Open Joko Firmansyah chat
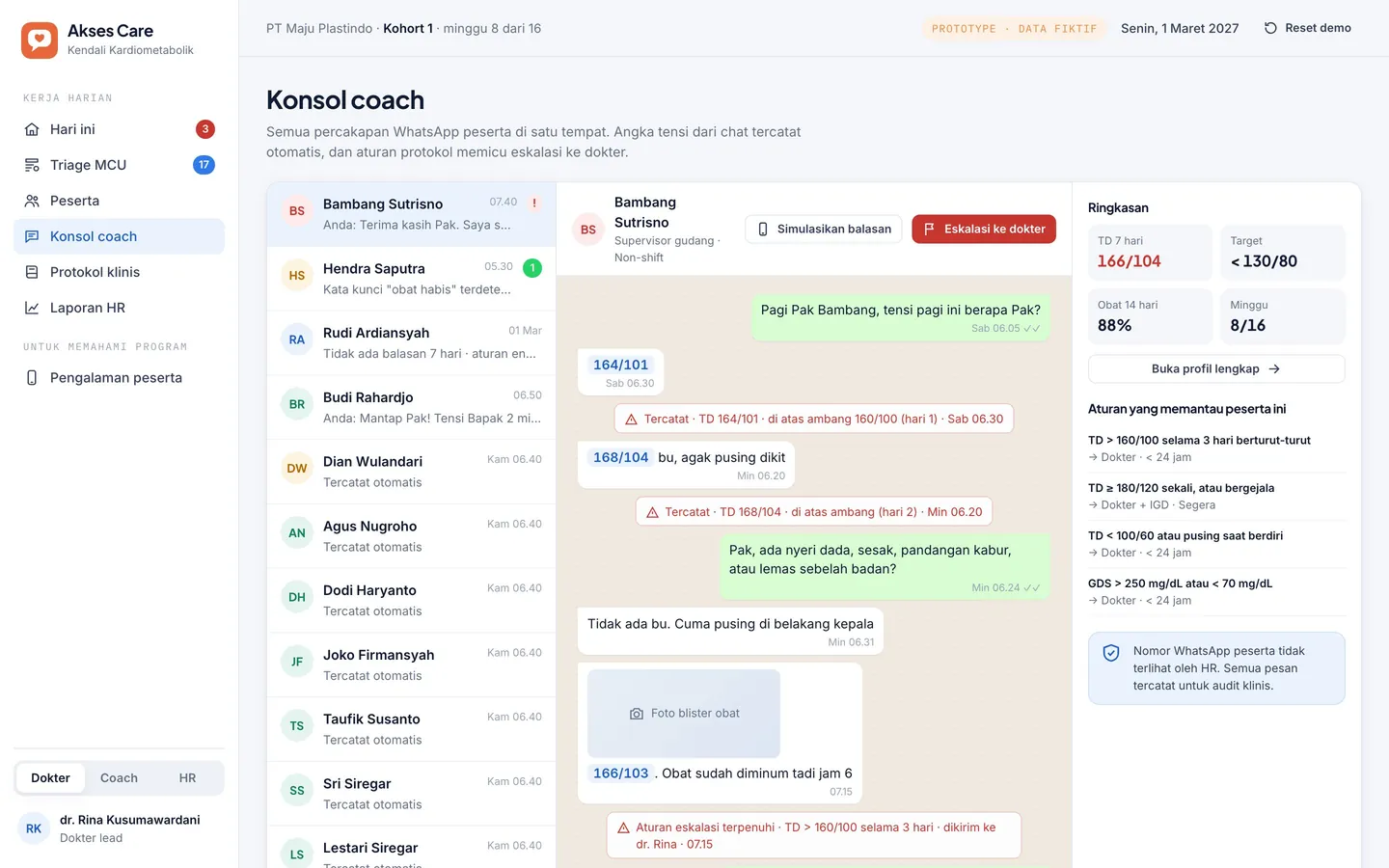The height and width of the screenshot is (868, 1389). click(x=411, y=665)
